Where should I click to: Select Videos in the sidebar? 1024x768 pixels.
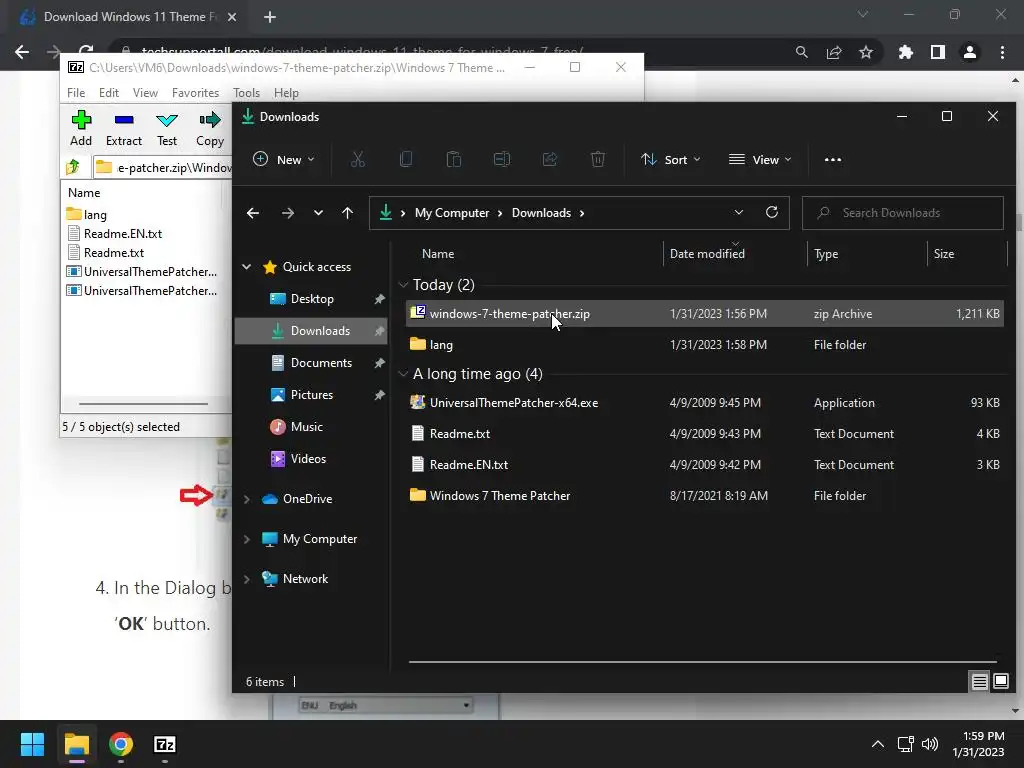312,458
